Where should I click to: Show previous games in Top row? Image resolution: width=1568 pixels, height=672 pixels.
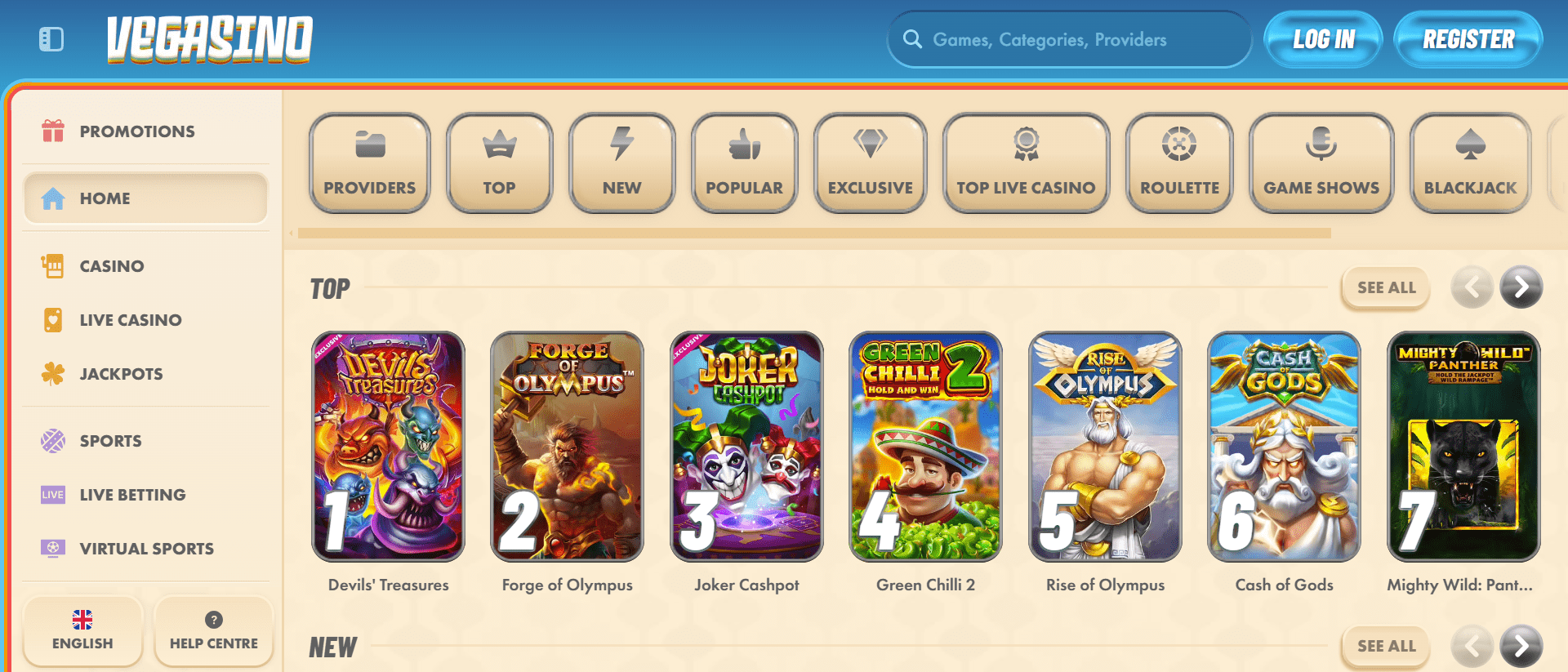[x=1472, y=287]
